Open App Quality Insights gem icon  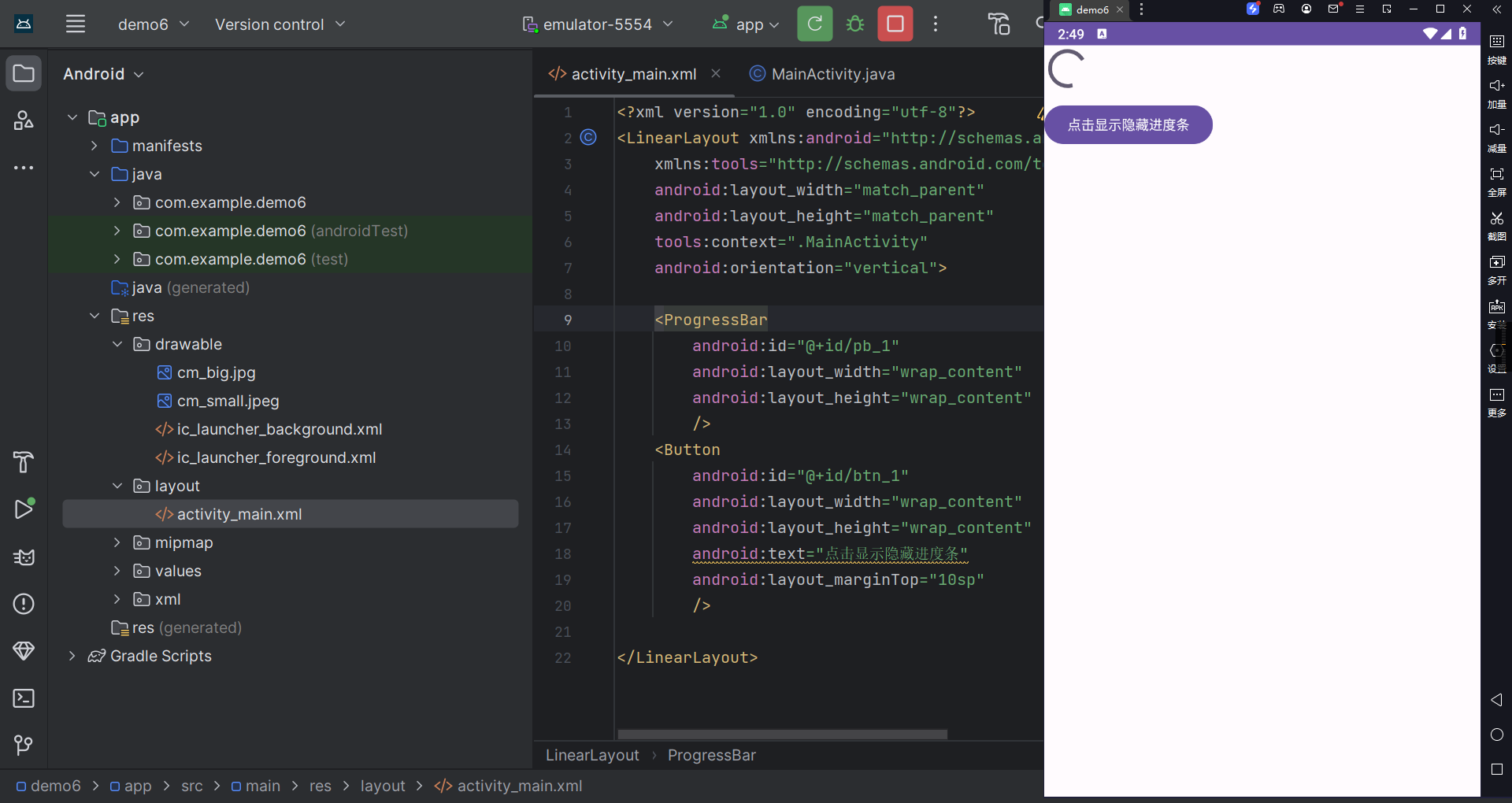click(24, 651)
